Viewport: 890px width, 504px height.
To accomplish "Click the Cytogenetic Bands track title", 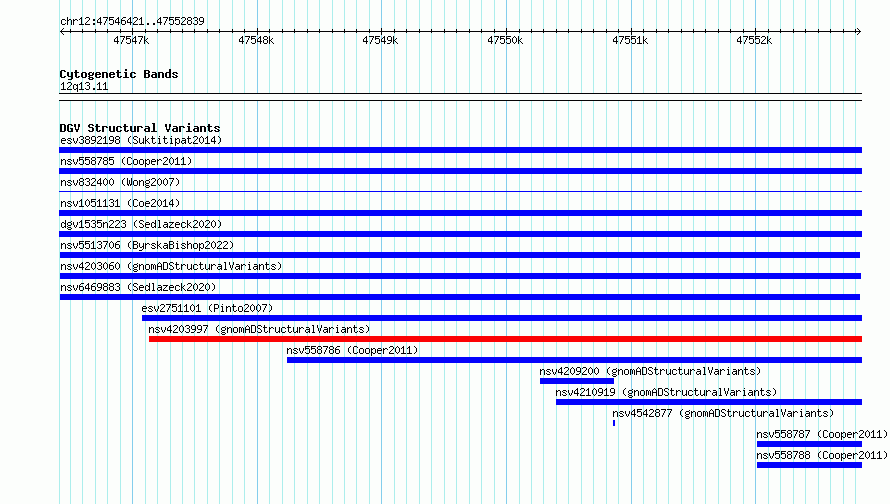I will (x=119, y=74).
